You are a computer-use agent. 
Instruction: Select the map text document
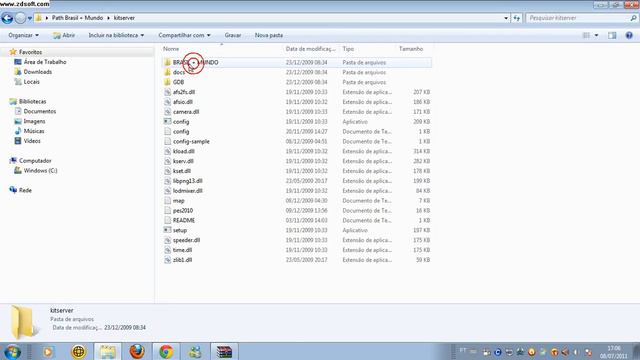click(x=178, y=200)
